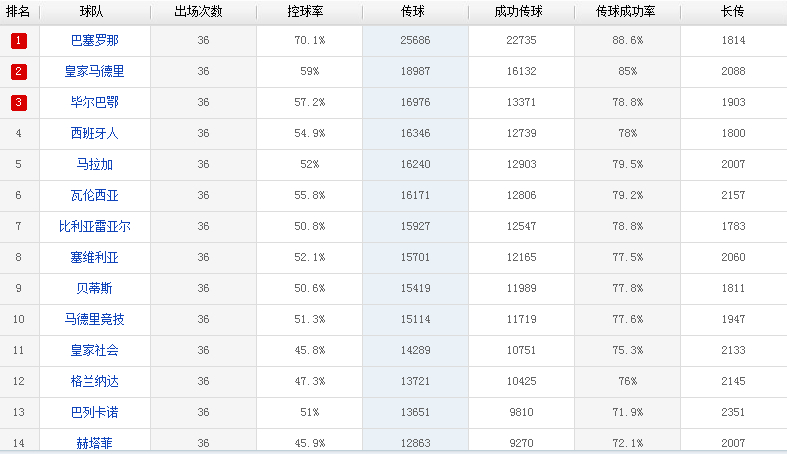Select the rank 10 number cell

(x=19, y=320)
